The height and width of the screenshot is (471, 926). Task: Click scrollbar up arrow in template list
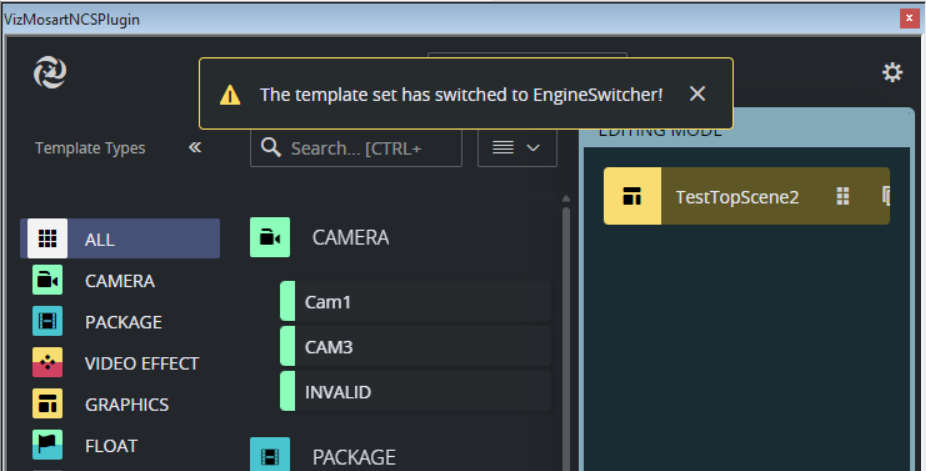(566, 198)
